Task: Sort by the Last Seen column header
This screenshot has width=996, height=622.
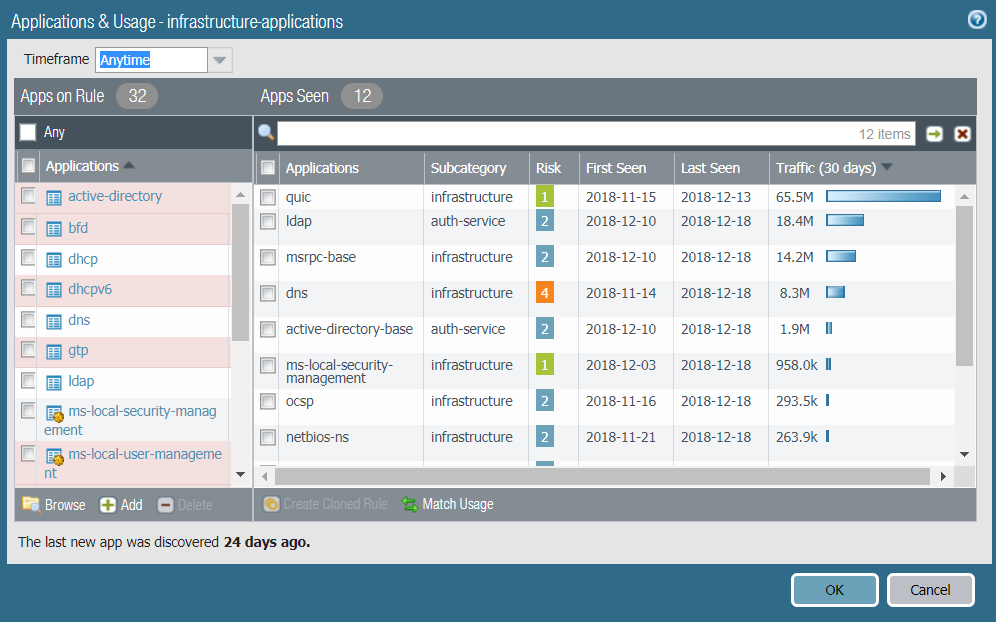Action: 710,168
